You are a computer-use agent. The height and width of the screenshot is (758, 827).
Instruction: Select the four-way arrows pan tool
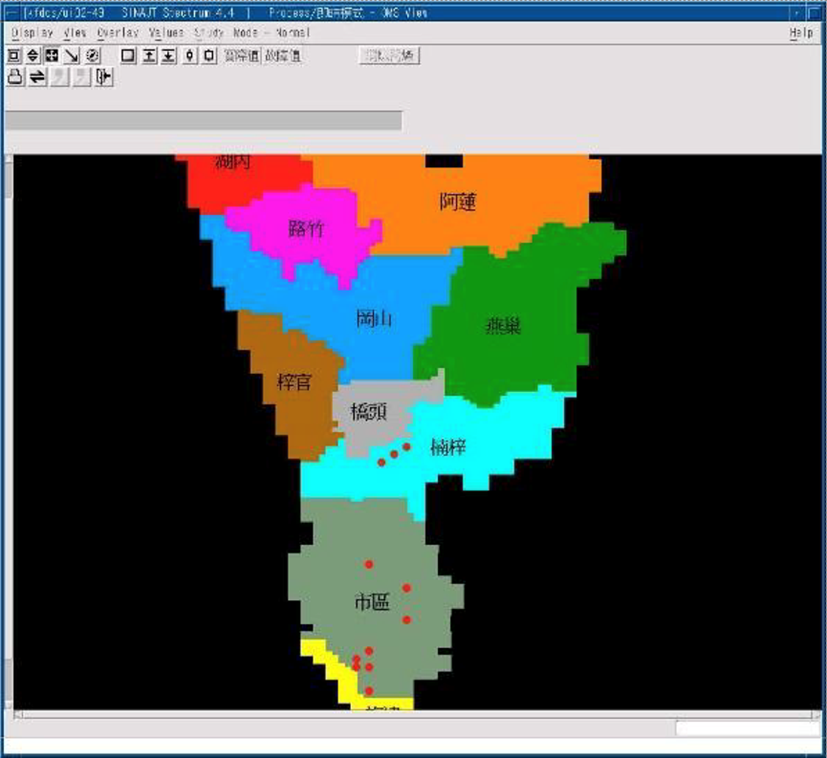point(52,56)
